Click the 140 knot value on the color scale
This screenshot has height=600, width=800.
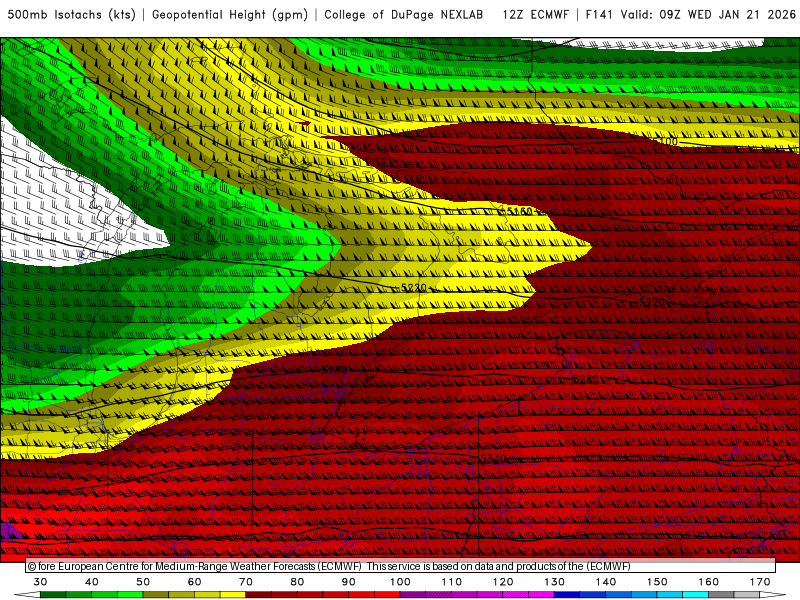606,582
